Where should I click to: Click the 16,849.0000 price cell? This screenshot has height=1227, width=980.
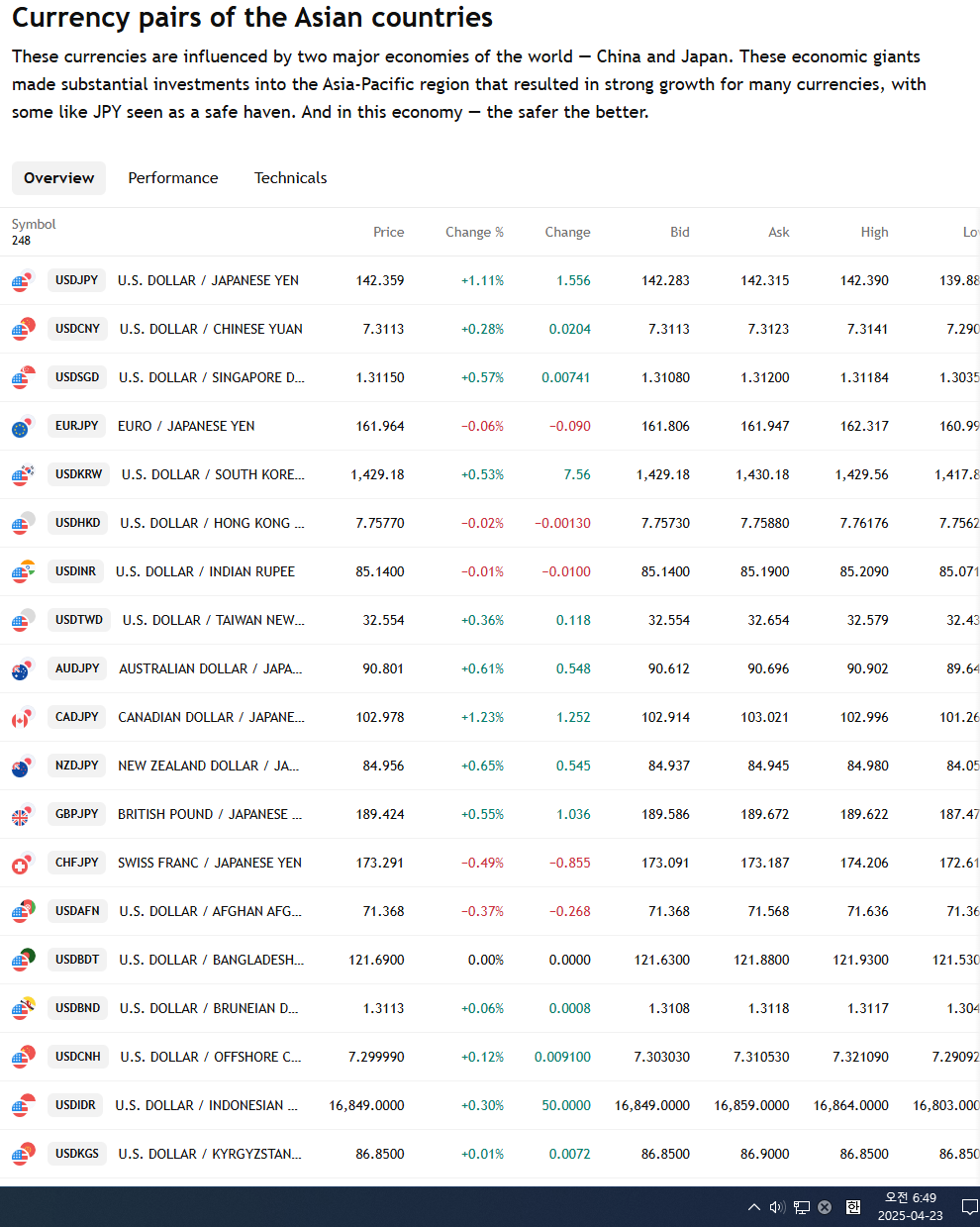[x=366, y=1105]
